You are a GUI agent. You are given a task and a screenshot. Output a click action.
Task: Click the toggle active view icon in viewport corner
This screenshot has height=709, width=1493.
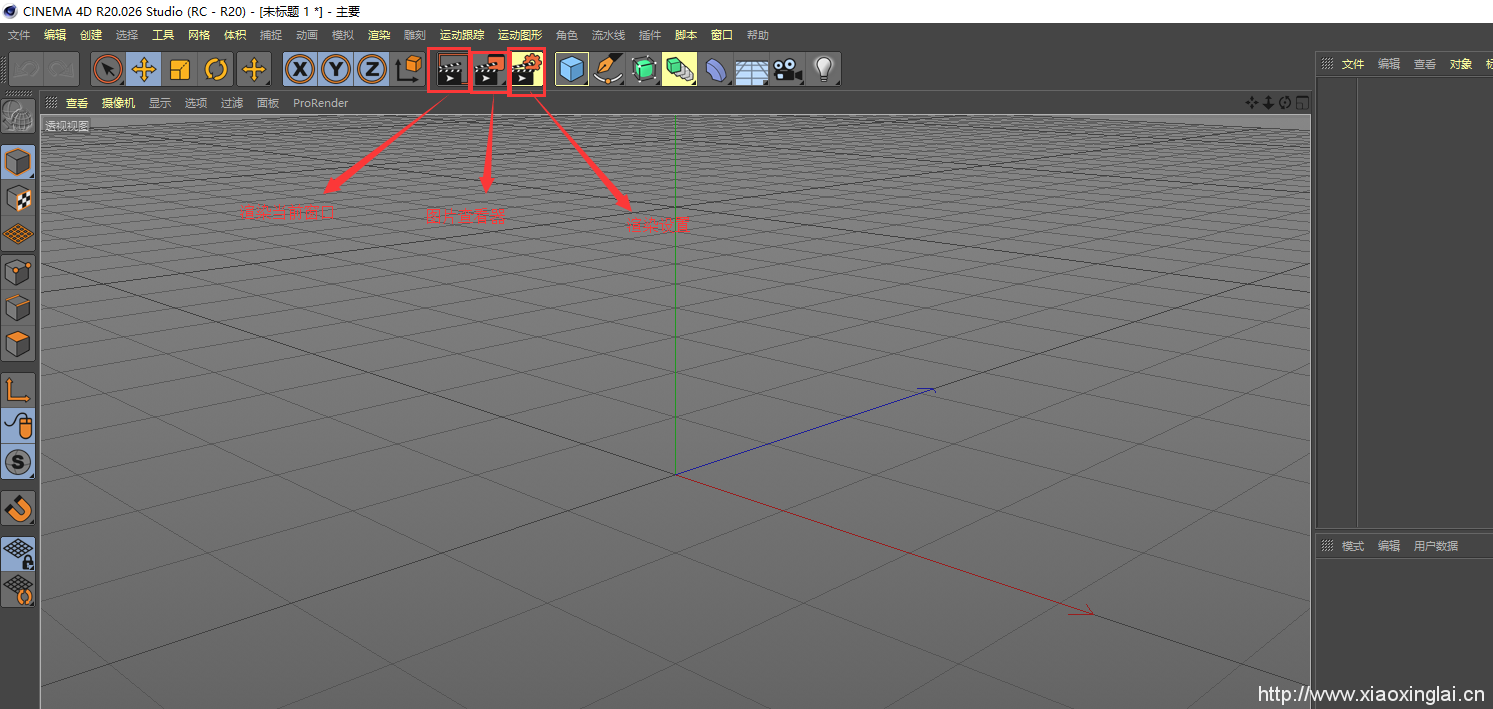tap(1302, 103)
